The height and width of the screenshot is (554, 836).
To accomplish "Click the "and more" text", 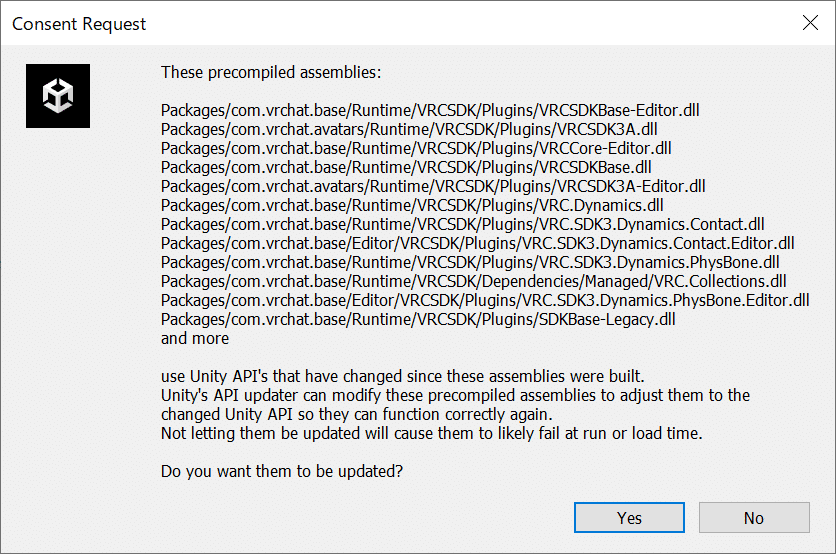I will point(195,338).
